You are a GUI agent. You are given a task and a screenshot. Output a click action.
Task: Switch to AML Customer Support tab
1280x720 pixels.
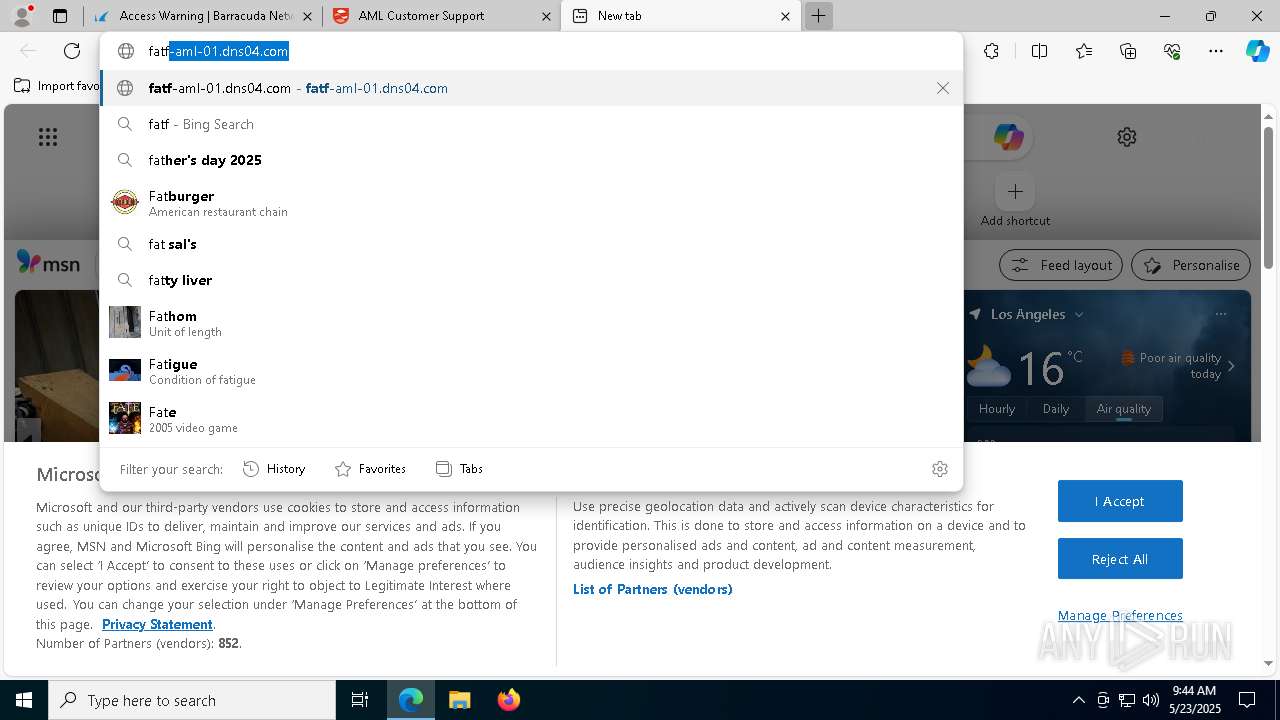[x=442, y=16]
